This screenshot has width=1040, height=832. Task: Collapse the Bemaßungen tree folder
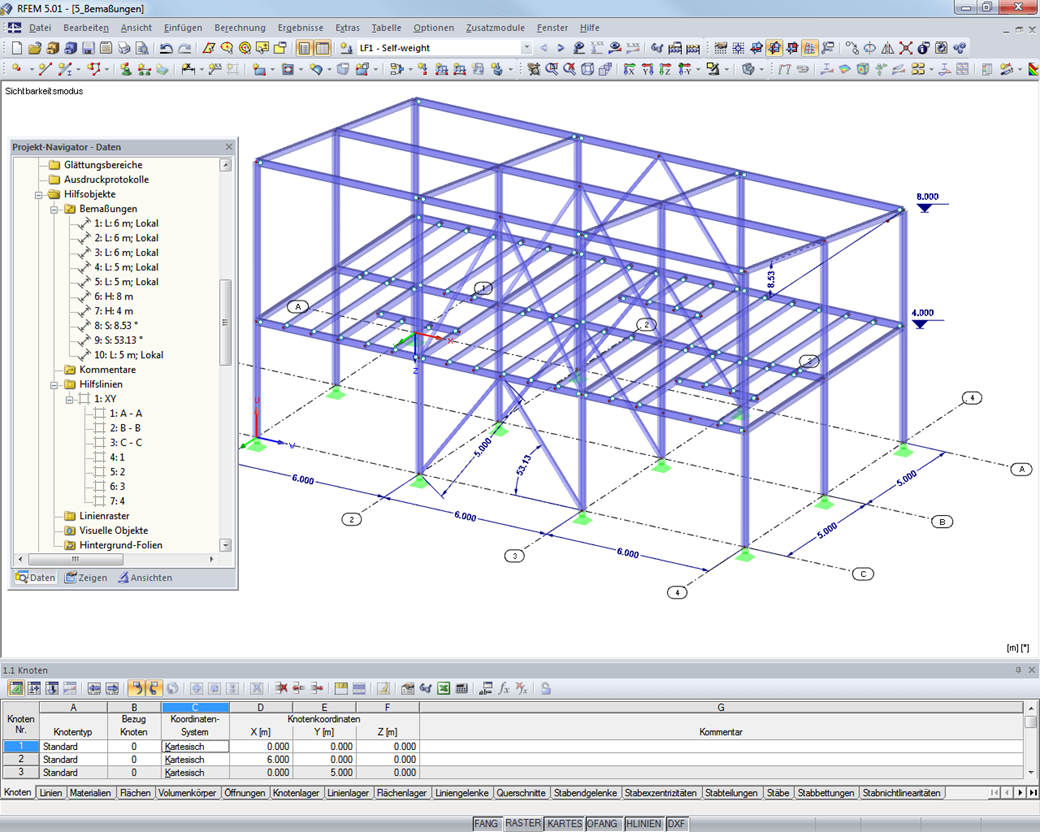click(54, 209)
